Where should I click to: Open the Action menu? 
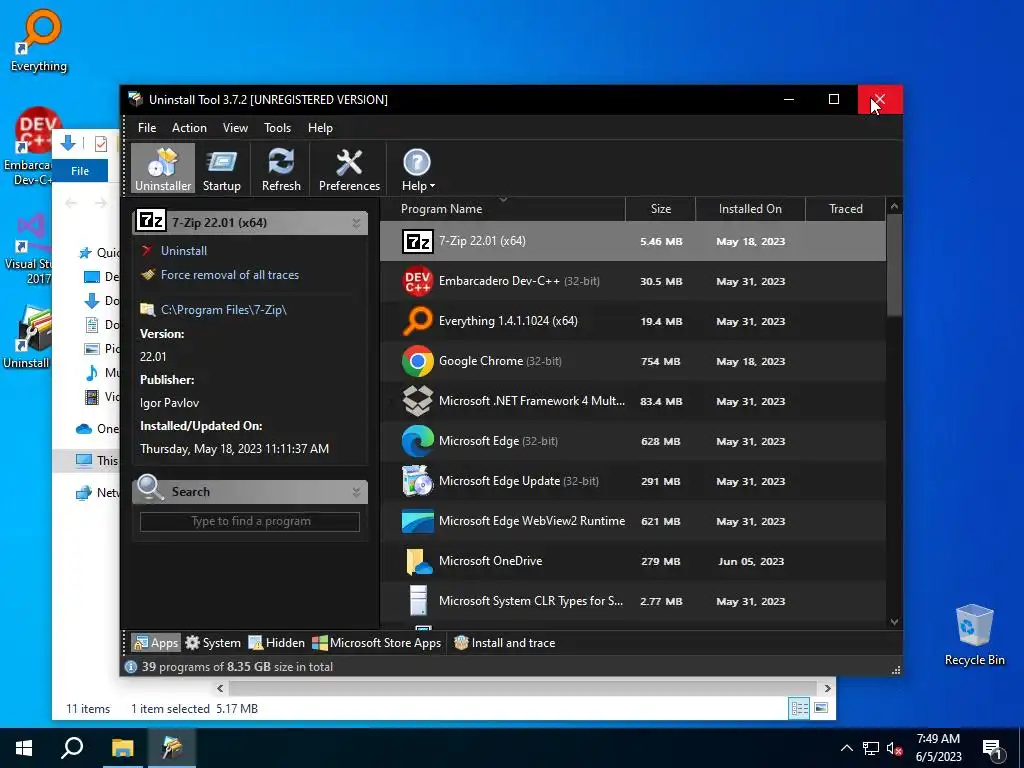(x=189, y=128)
